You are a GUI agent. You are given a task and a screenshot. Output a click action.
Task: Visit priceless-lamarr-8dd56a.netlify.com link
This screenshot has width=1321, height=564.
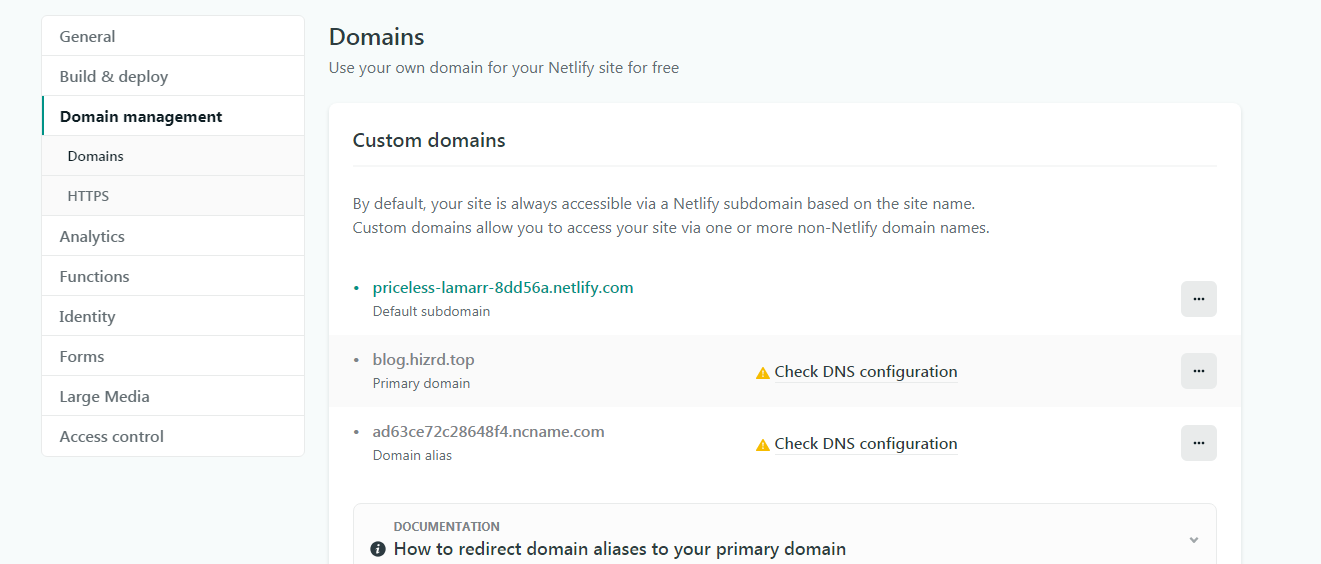click(x=503, y=288)
